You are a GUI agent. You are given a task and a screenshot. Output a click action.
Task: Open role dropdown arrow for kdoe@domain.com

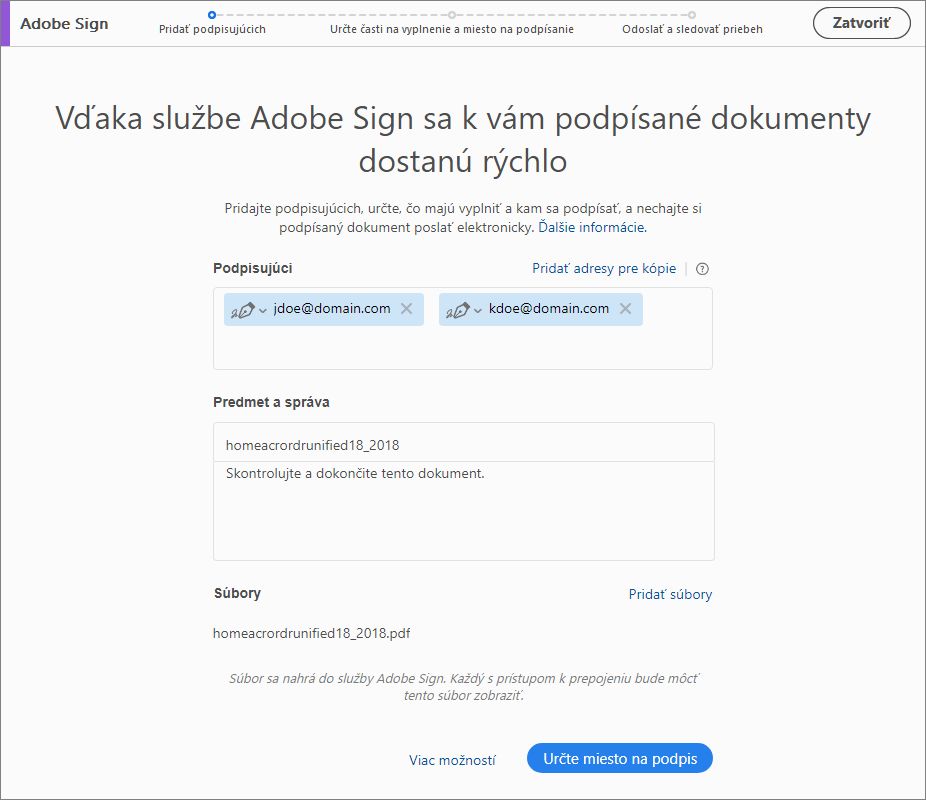pos(478,311)
